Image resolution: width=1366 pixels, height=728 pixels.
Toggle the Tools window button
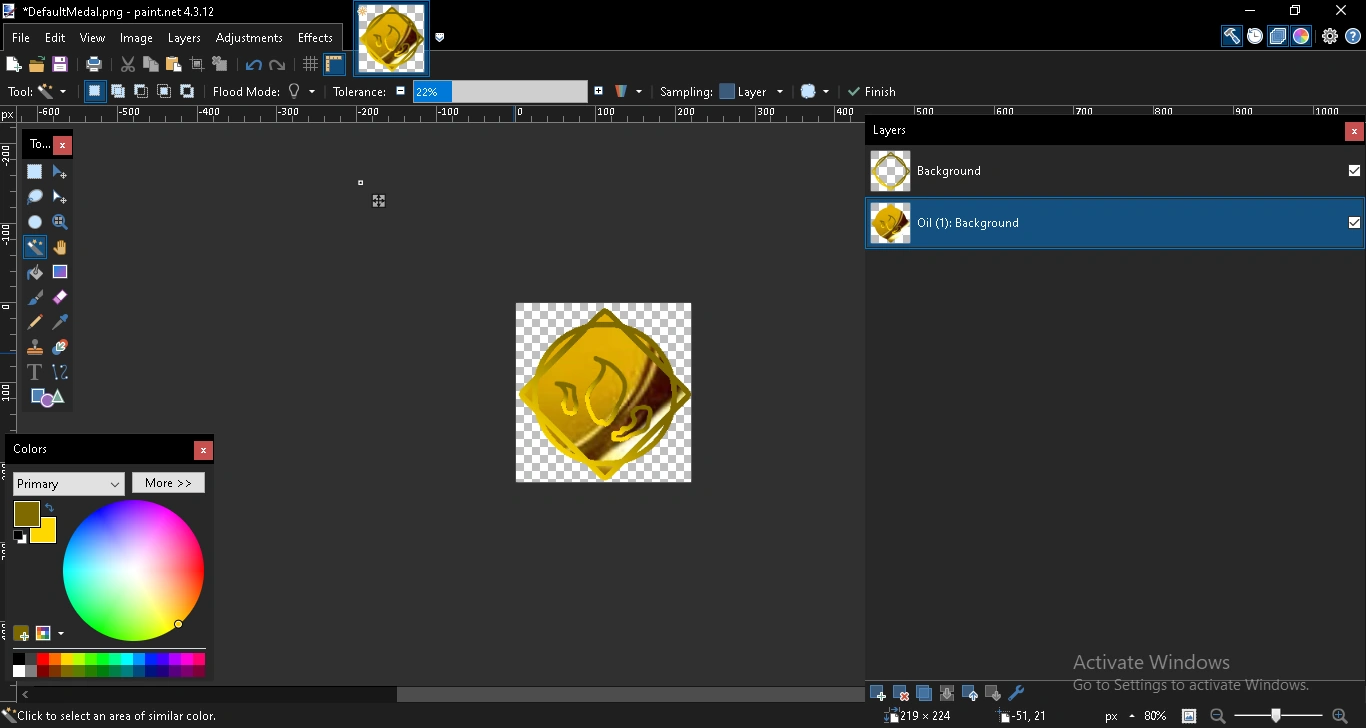click(1232, 36)
